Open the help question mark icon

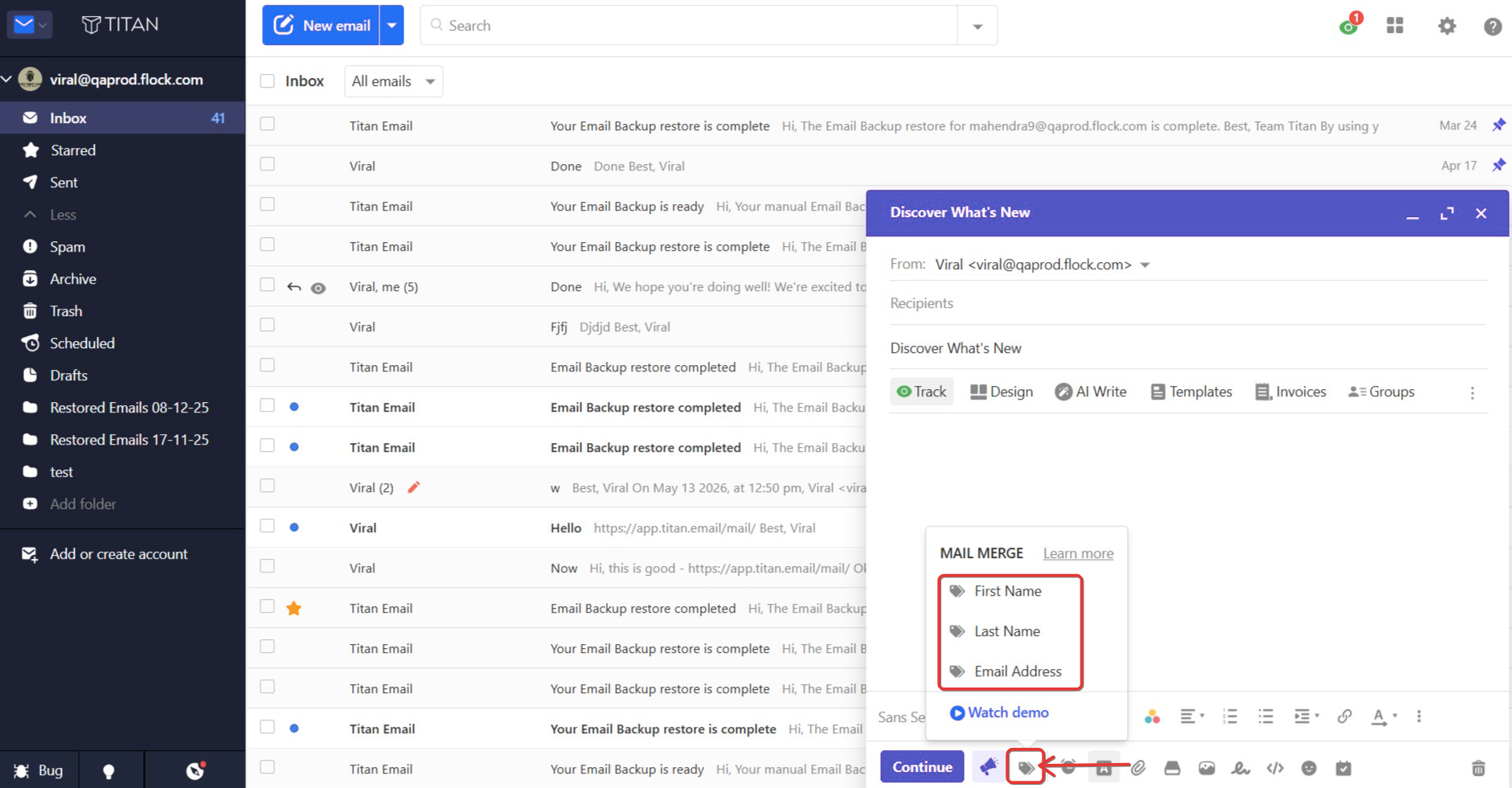[x=1493, y=27]
